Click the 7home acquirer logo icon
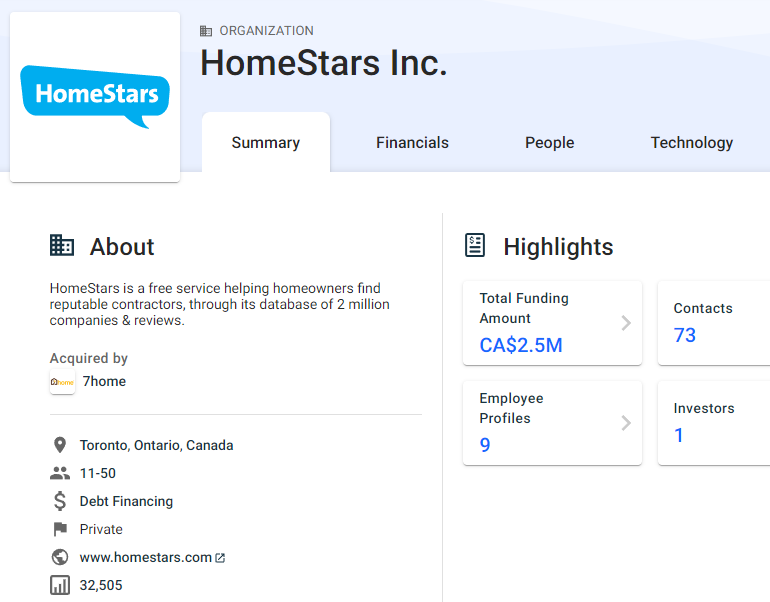This screenshot has height=602, width=770. pyautogui.click(x=62, y=381)
